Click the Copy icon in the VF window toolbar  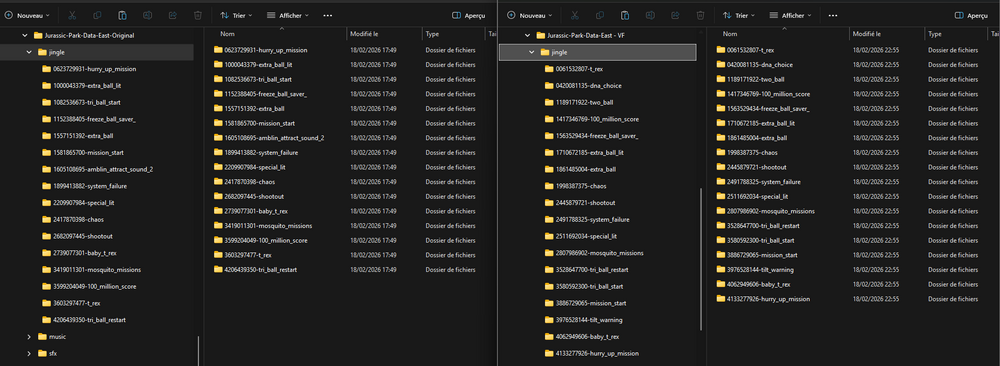(600, 15)
